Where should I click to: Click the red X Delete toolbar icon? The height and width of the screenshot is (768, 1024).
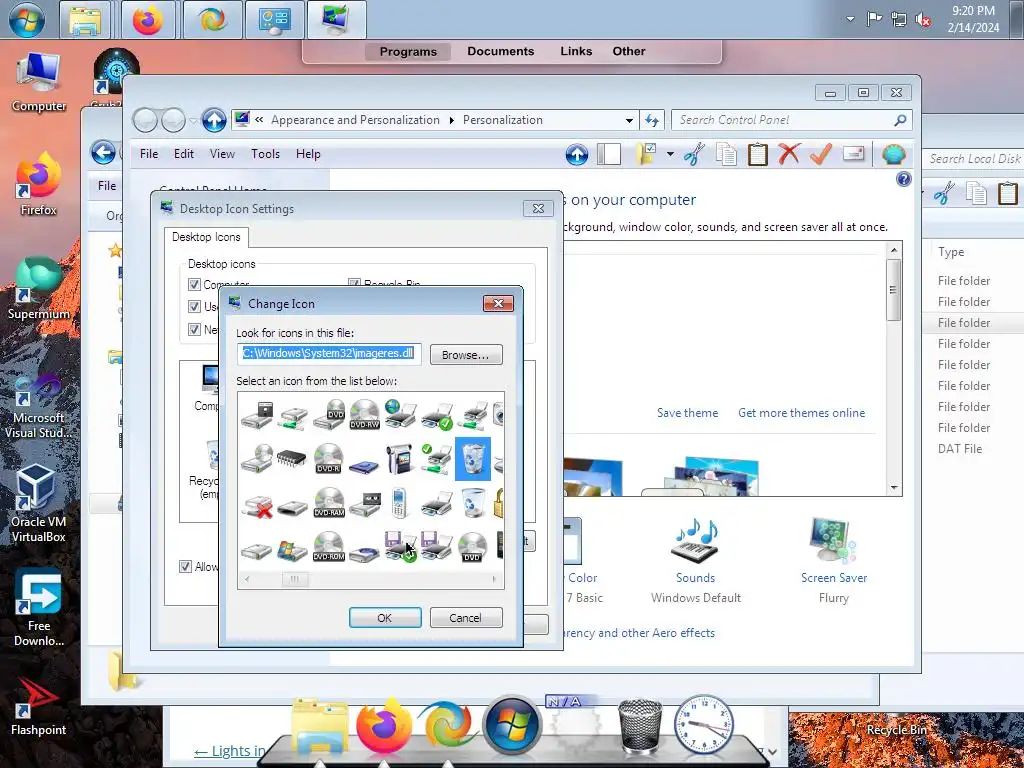tap(789, 154)
